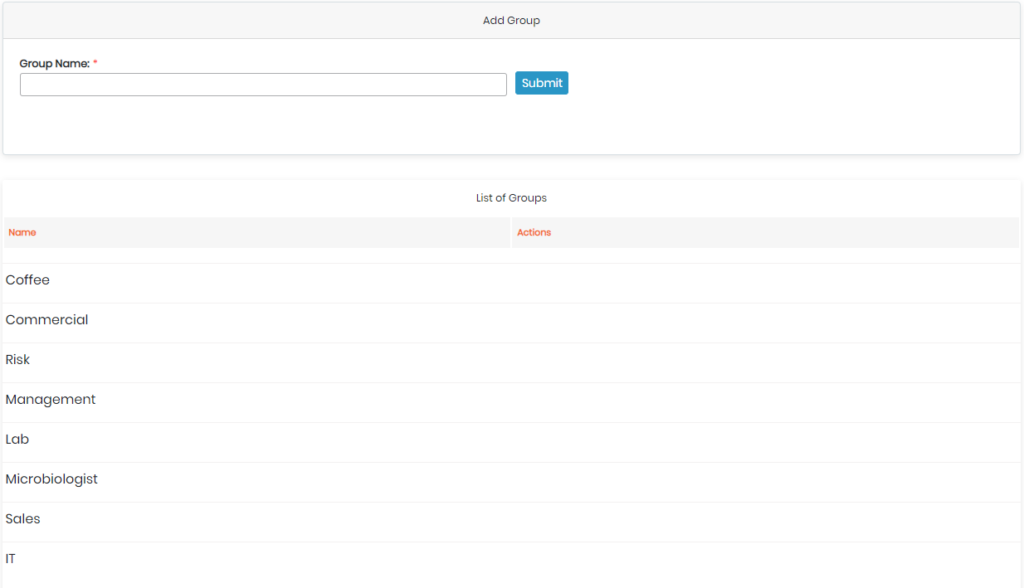Submit the new group form

[x=541, y=83]
